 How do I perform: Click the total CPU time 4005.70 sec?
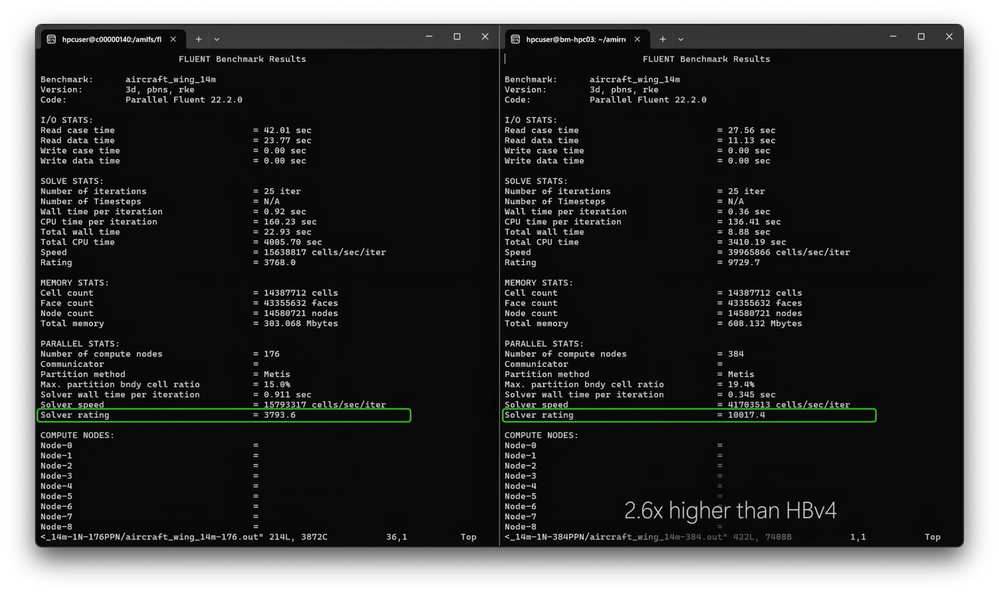point(292,242)
